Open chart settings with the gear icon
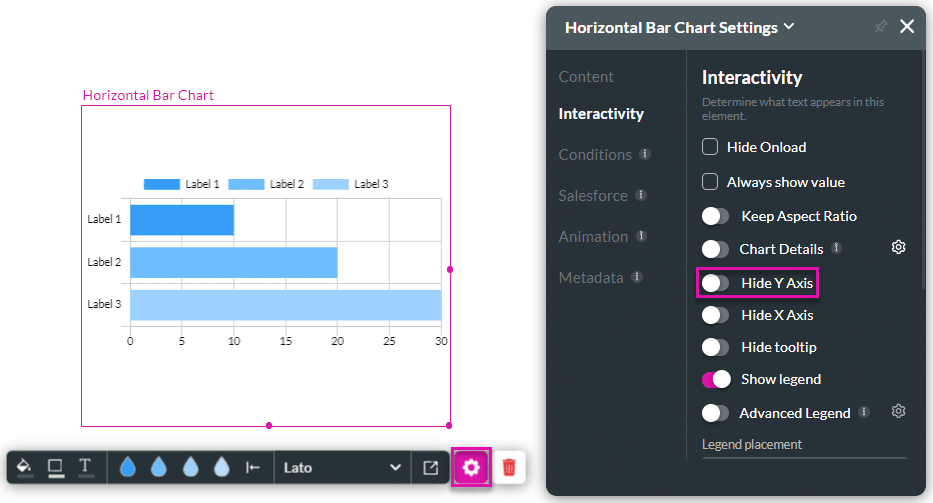 coord(472,467)
